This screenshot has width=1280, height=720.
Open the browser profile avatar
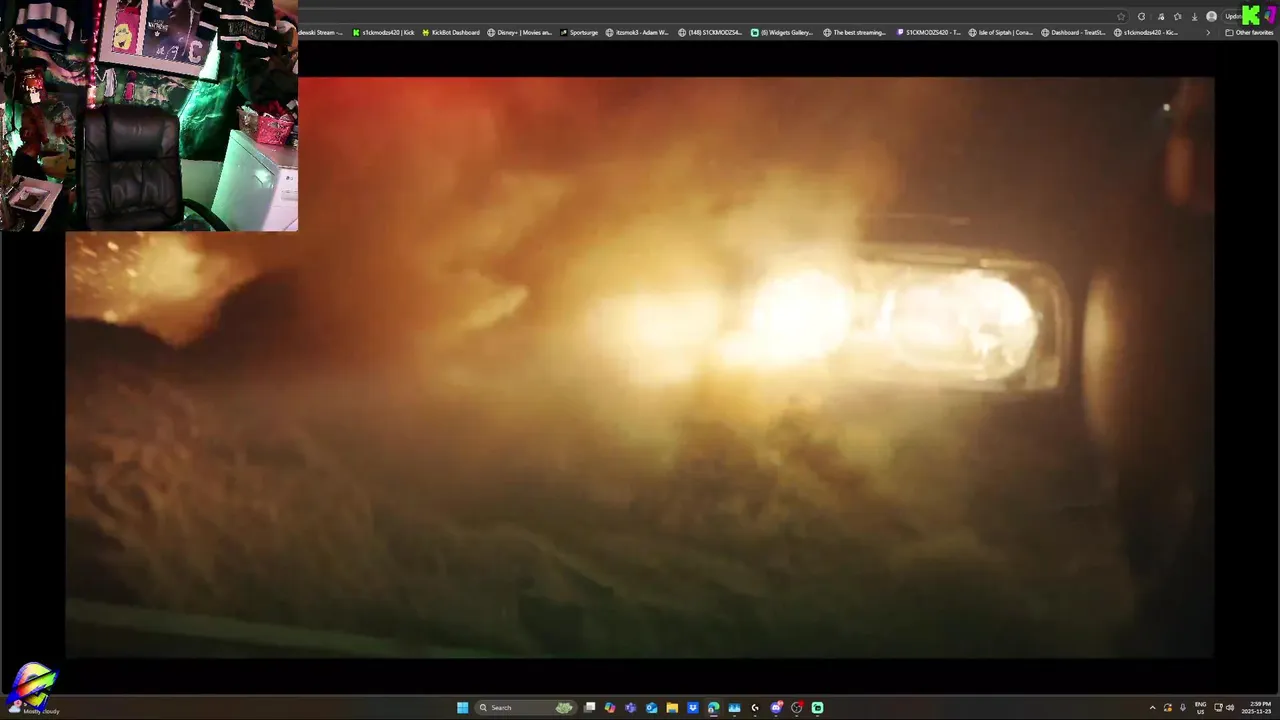(1211, 16)
